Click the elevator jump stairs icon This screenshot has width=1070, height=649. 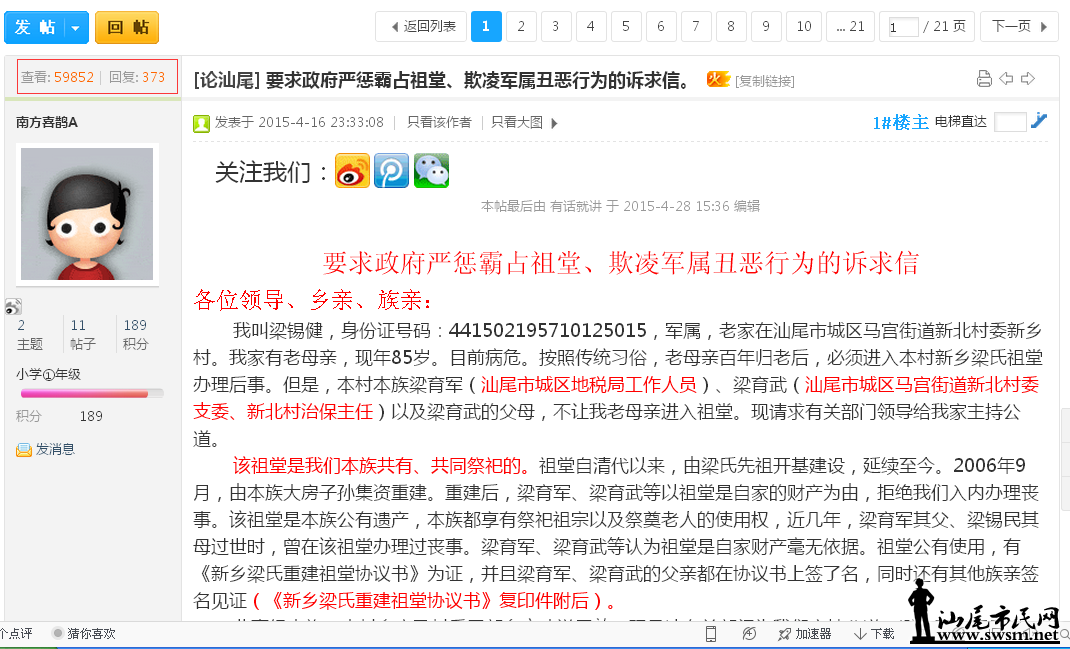(x=1039, y=121)
